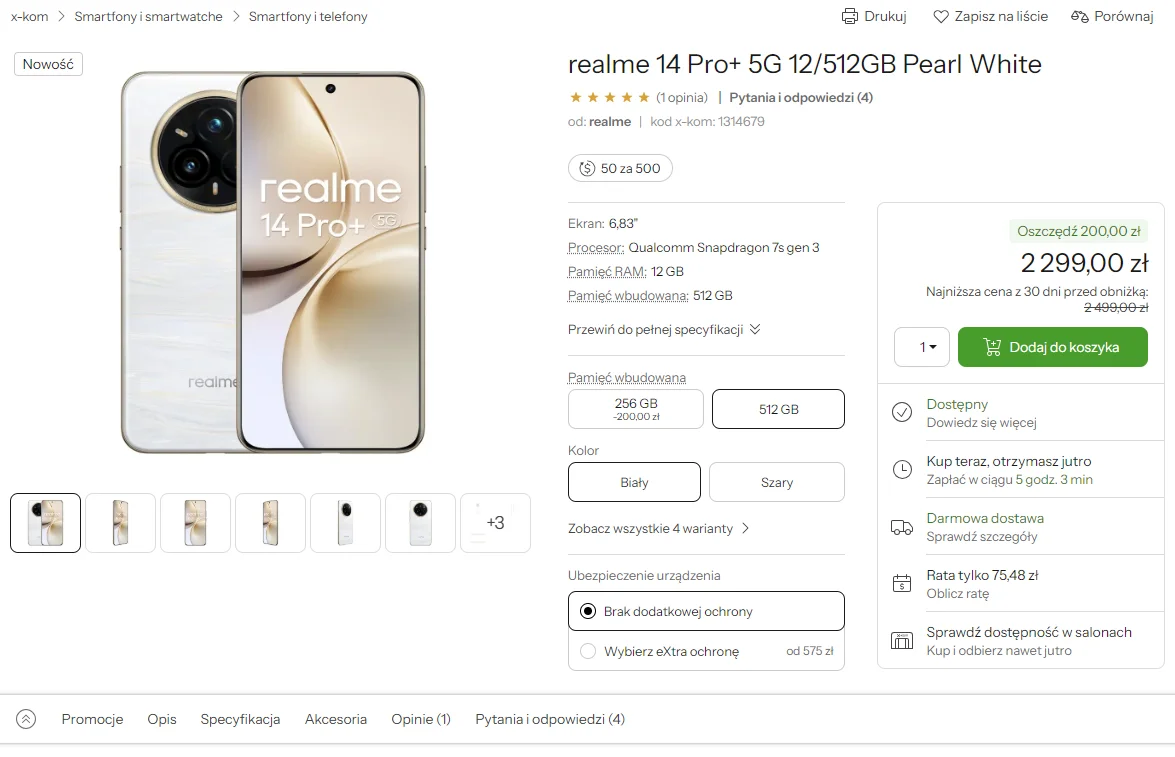Choose the 256 GB storage variant

(x=635, y=409)
